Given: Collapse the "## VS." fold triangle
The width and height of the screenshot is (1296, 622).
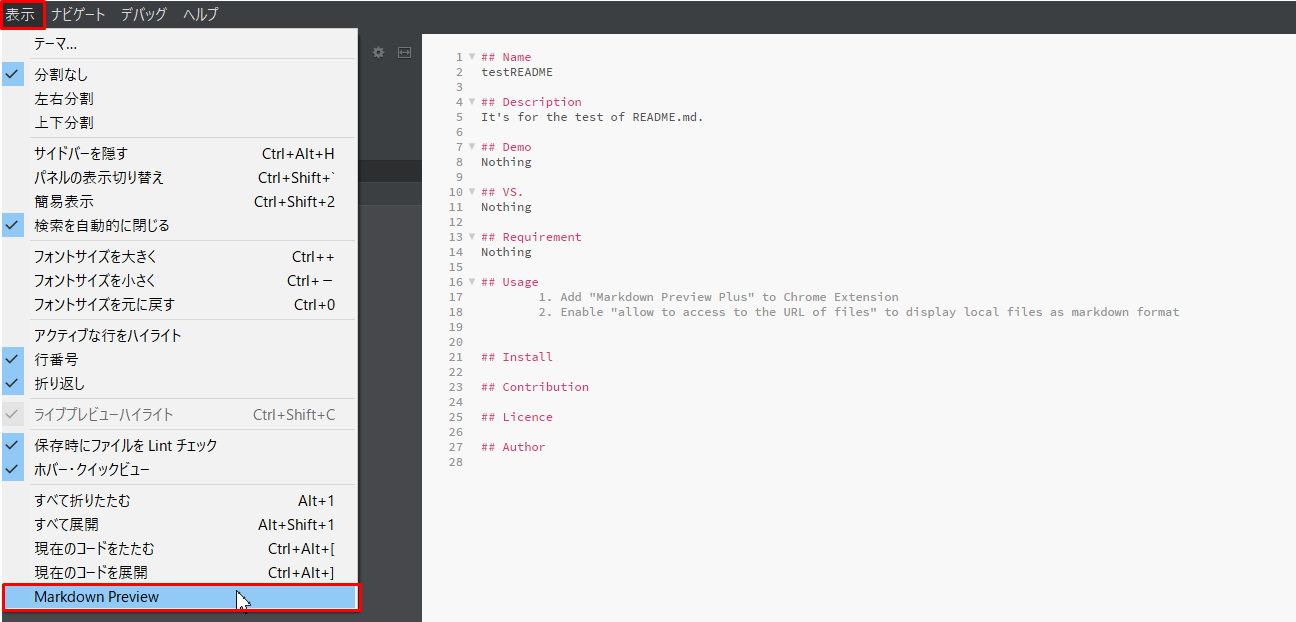Looking at the screenshot, I should tap(471, 192).
